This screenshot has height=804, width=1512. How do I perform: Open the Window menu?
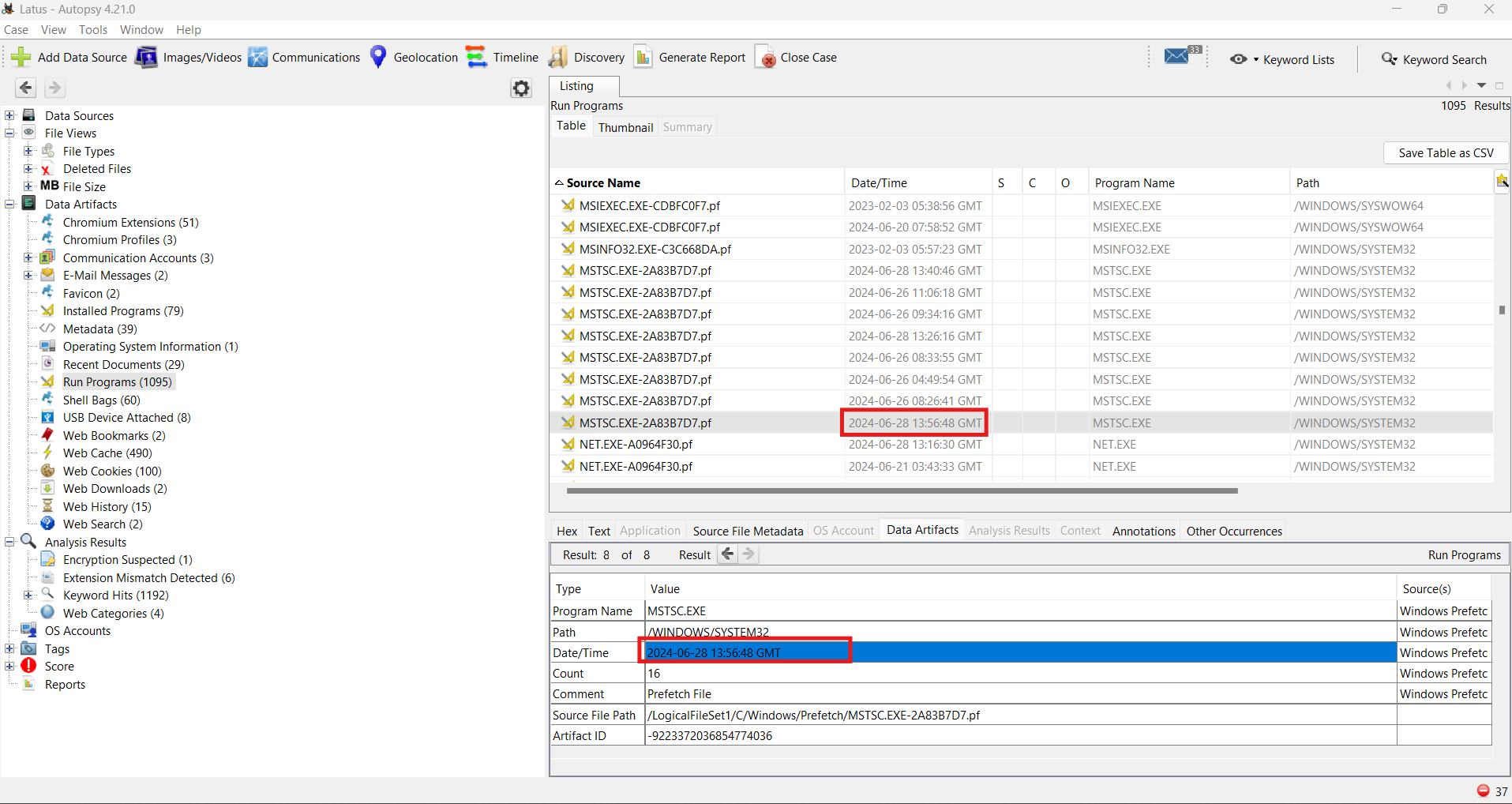(141, 30)
